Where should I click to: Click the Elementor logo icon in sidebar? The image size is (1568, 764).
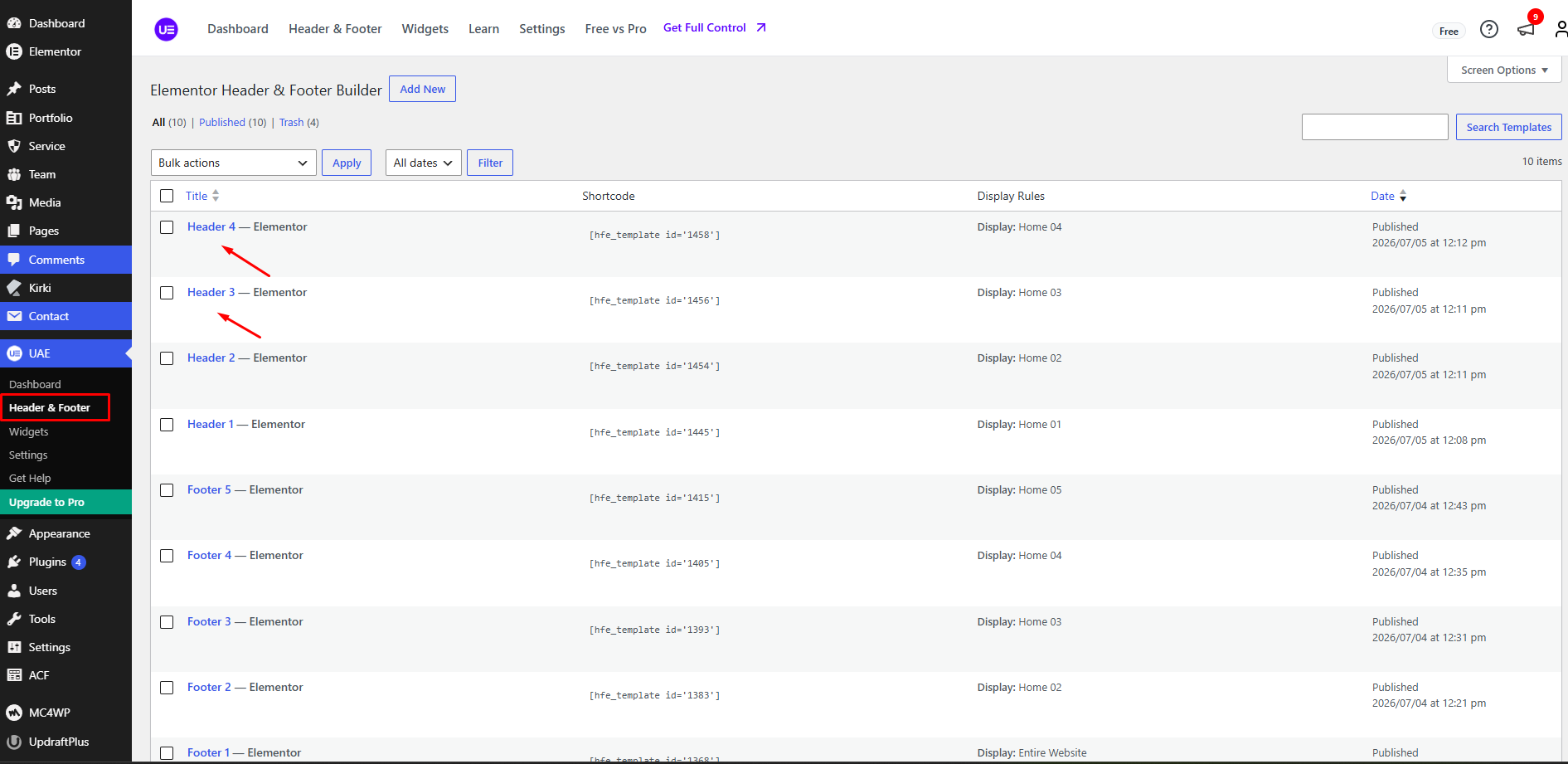[x=14, y=51]
